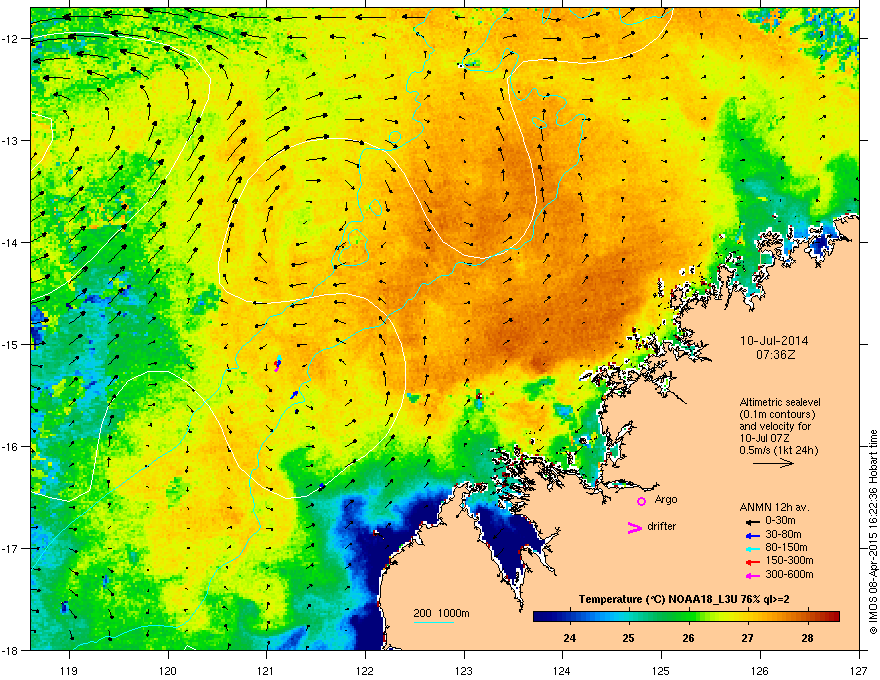
Task: Click the longitude axis label 120
Action: (x=168, y=670)
